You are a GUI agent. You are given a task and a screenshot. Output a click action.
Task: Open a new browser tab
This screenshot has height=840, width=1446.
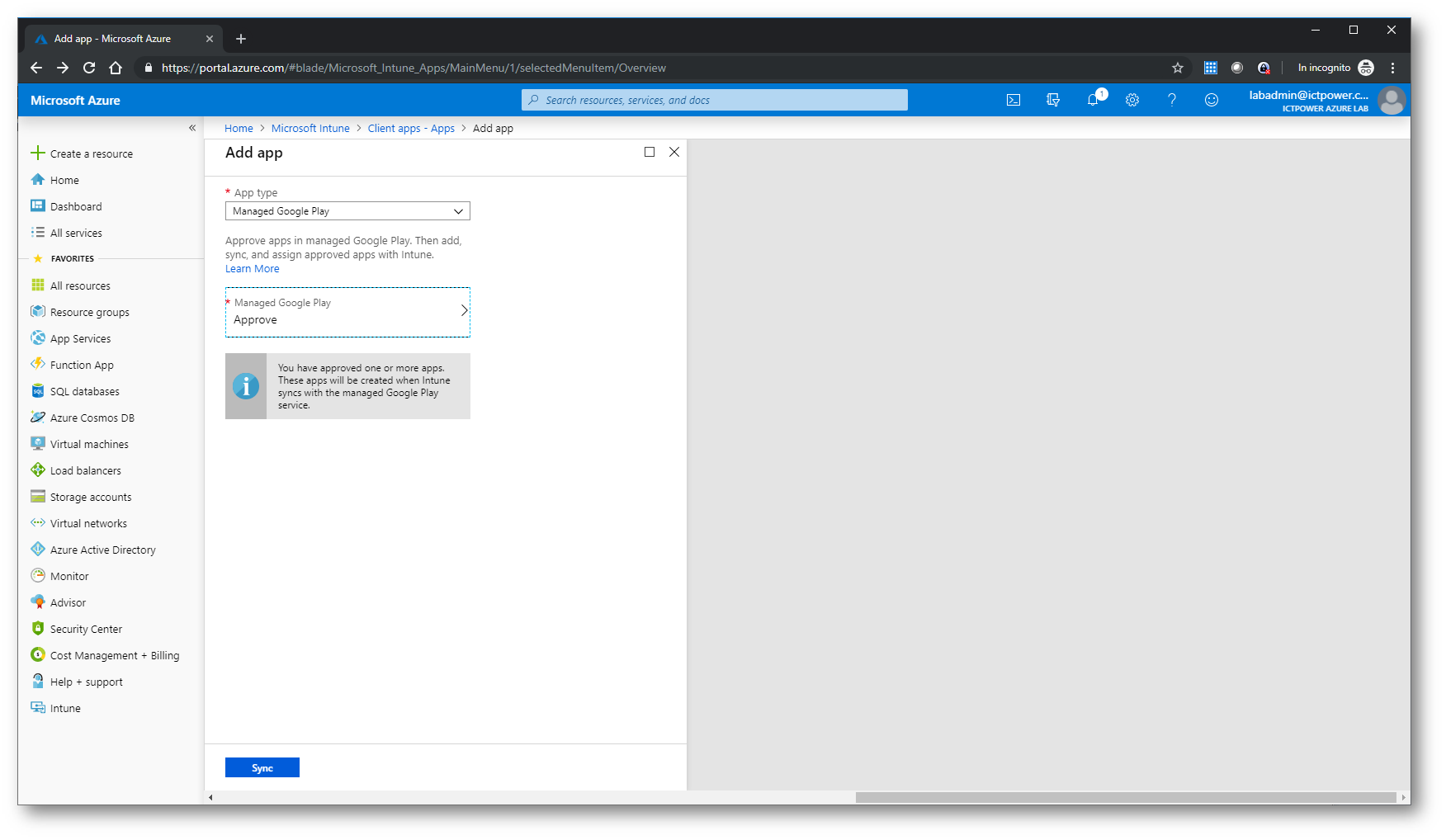click(x=241, y=39)
